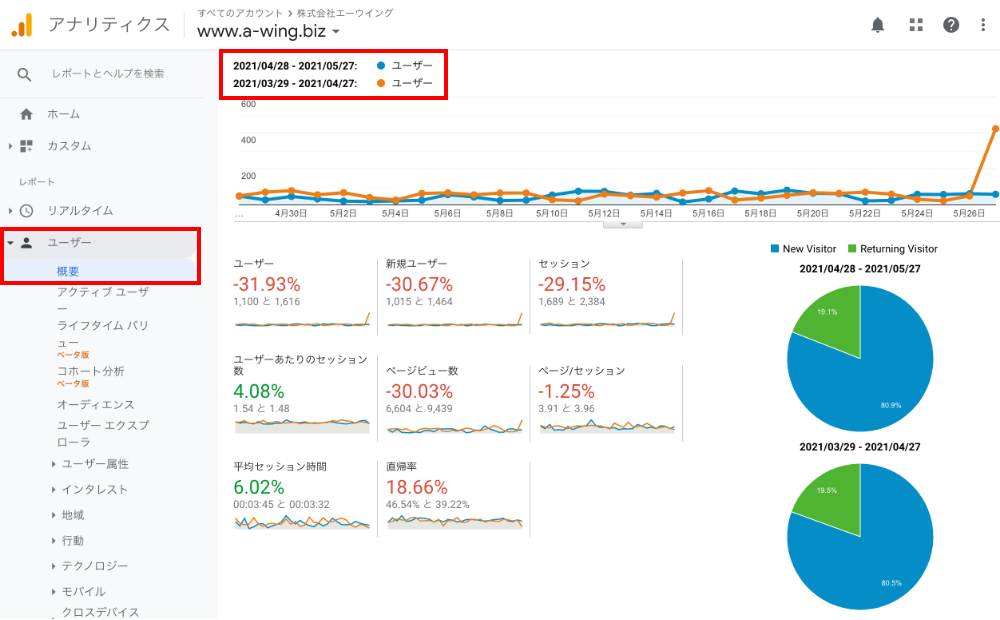This screenshot has width=1000, height=620.
Task: Open the コホート分析 report
Action: click(90, 371)
